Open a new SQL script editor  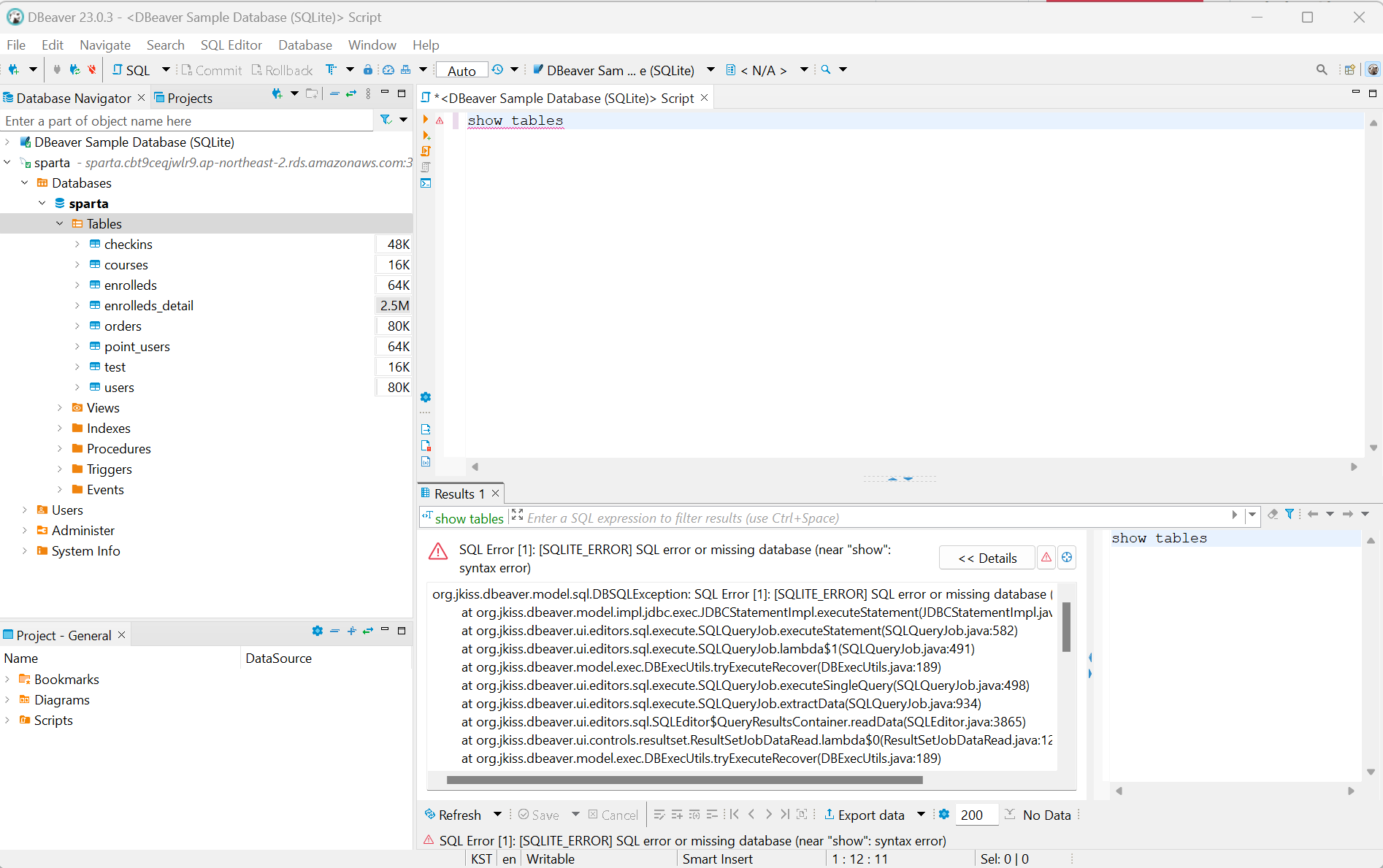pyautogui.click(x=131, y=70)
